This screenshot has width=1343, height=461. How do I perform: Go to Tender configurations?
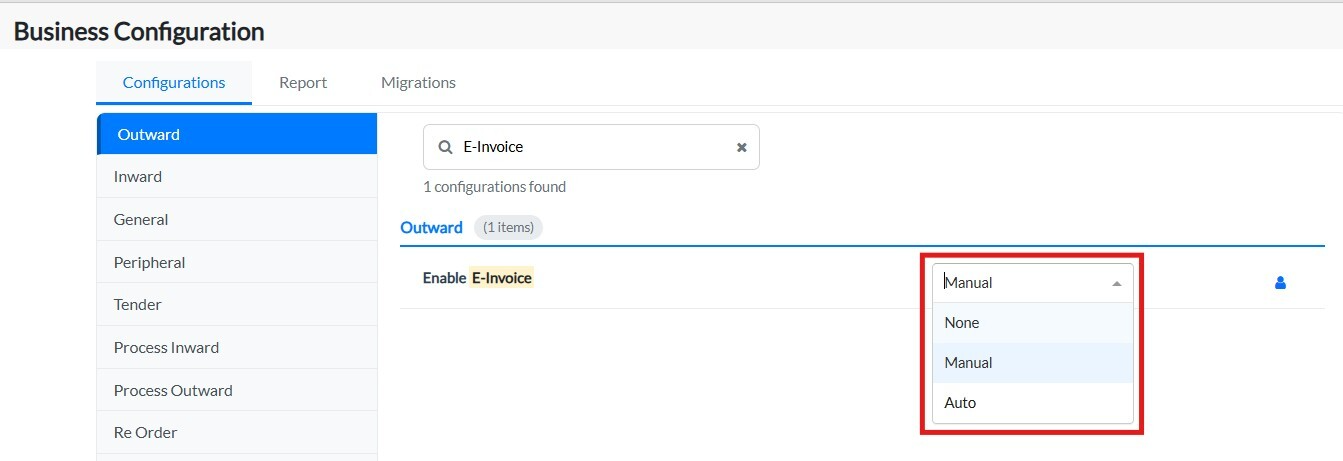point(138,305)
